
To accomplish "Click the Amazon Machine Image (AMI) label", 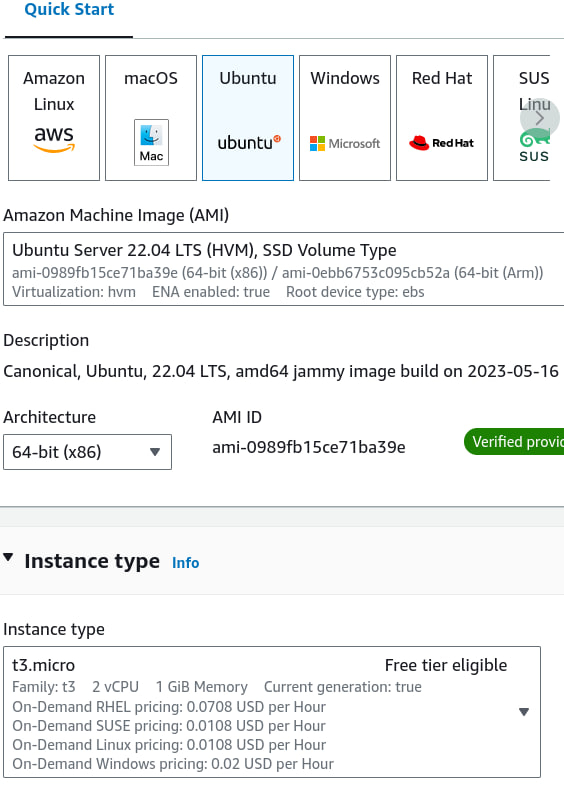I will point(116,215).
